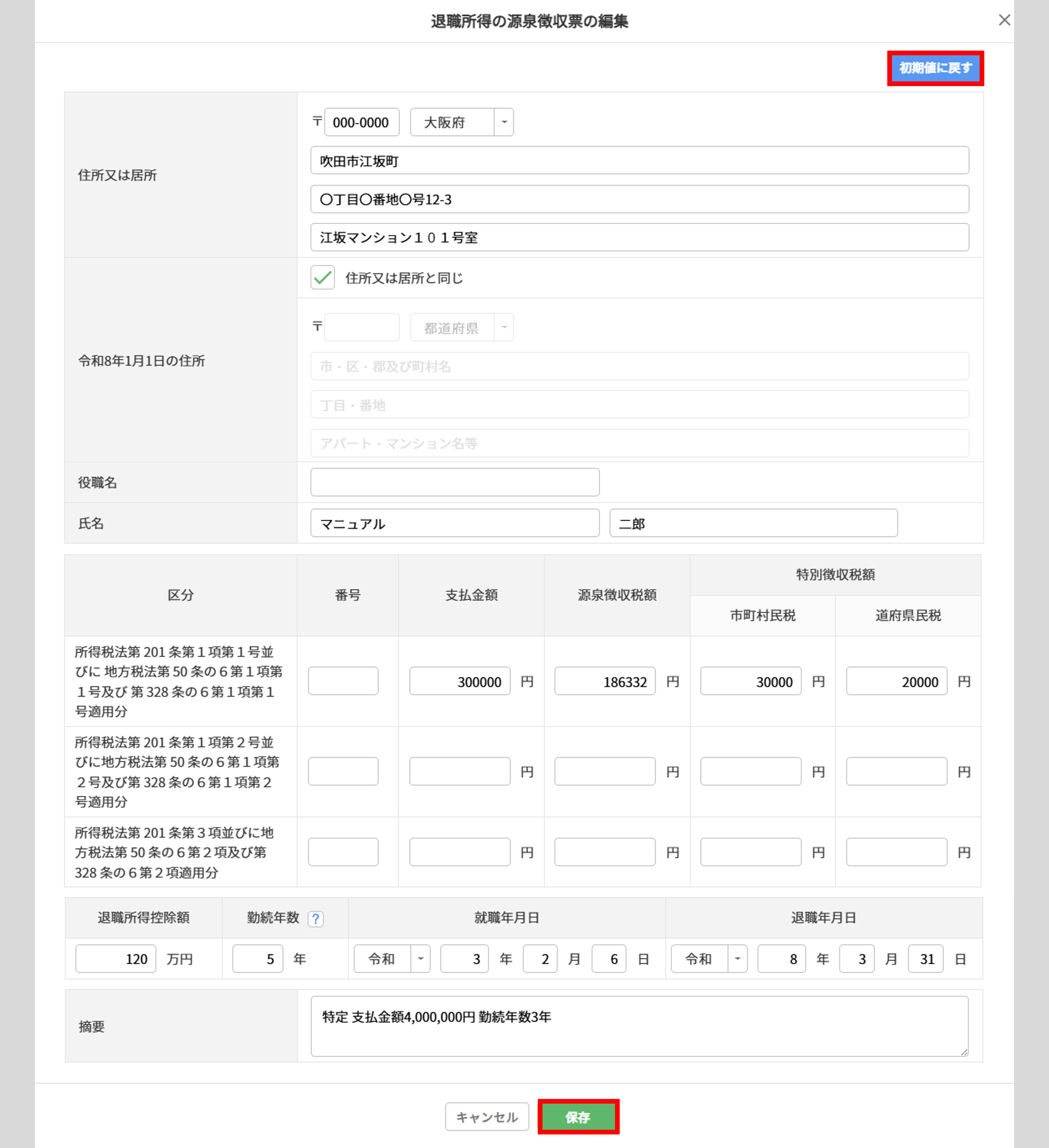Click the 退職所得控除額 field showing 120
This screenshot has height=1148, width=1049.
(116, 959)
